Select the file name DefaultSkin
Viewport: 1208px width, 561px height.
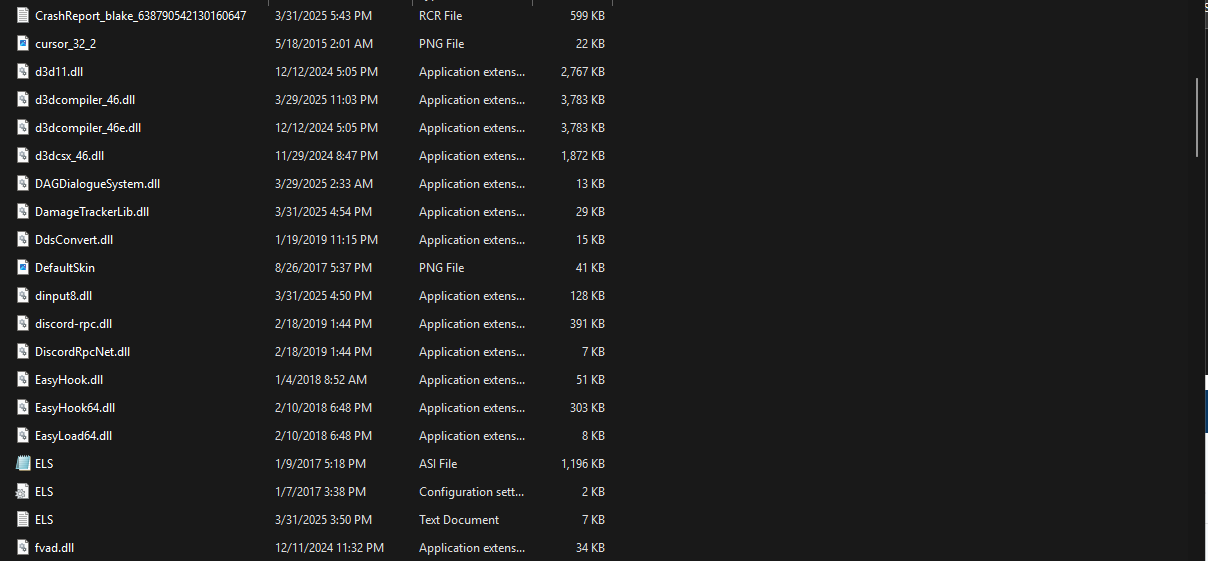pyautogui.click(x=65, y=268)
